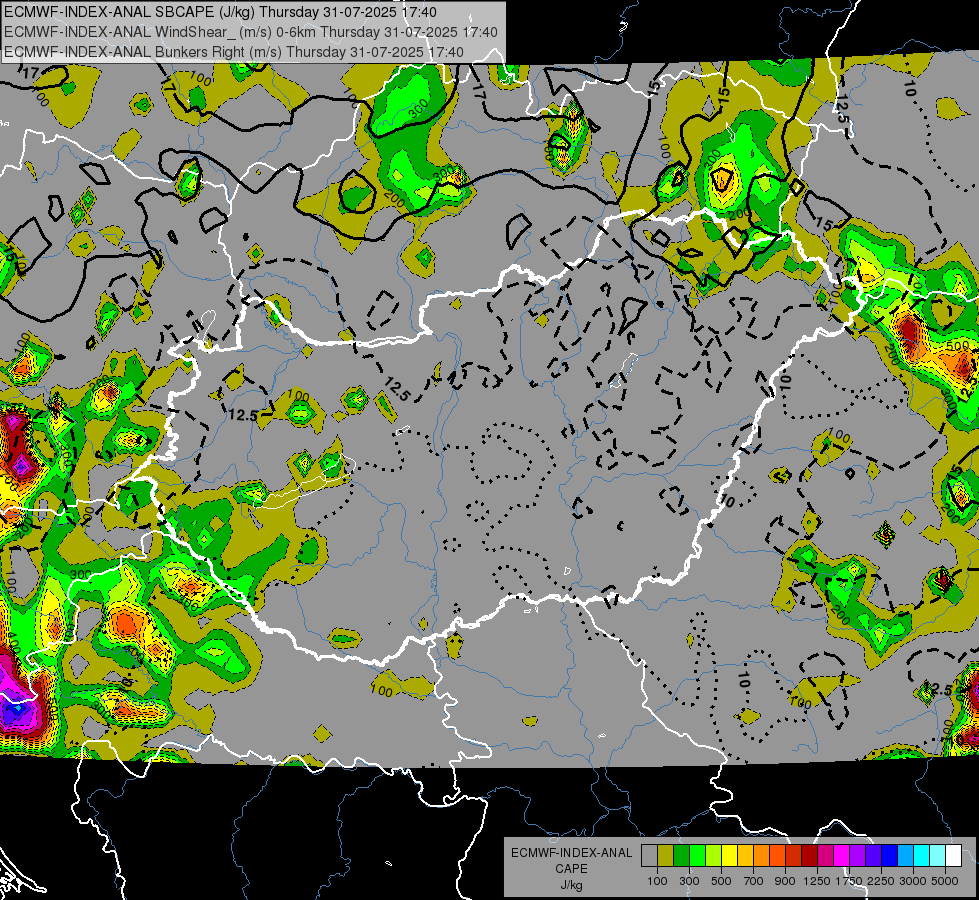Click the 900 tick label in the legend
The width and height of the screenshot is (979, 900).
coord(785,881)
